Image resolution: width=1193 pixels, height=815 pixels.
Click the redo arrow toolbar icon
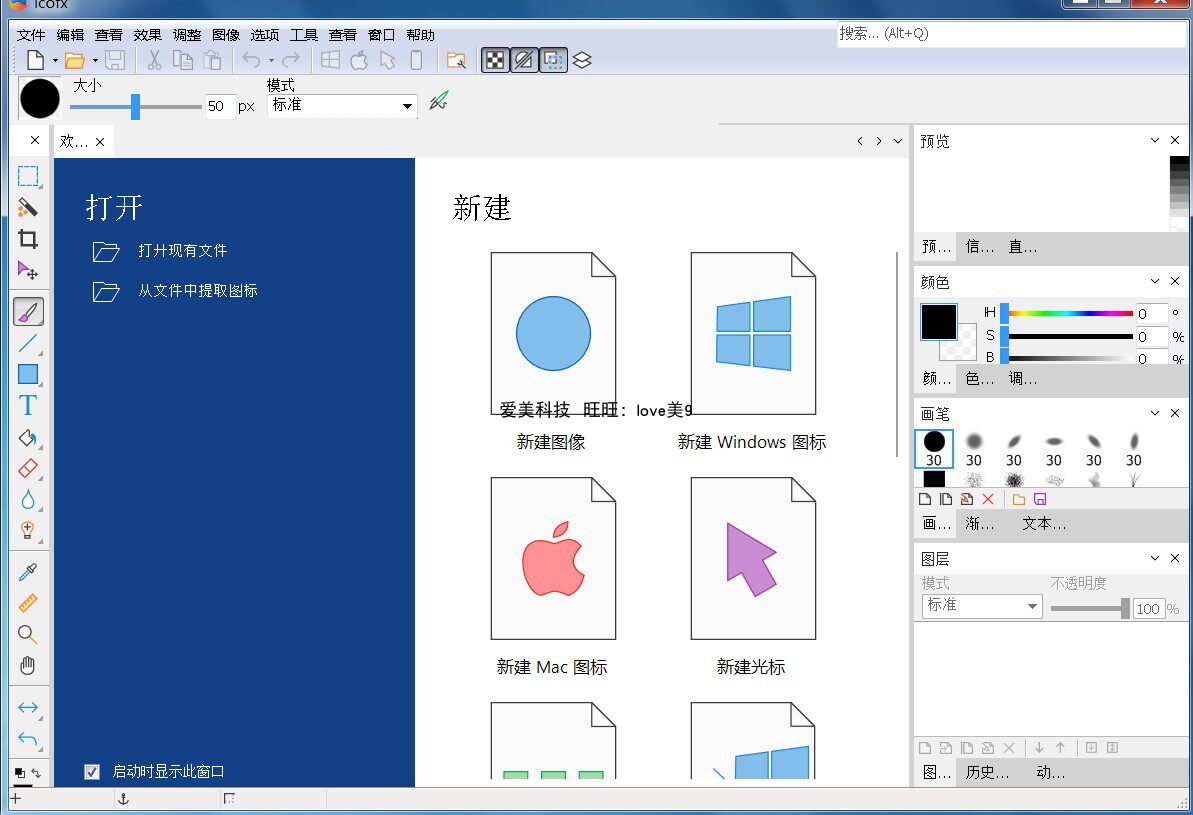click(291, 60)
